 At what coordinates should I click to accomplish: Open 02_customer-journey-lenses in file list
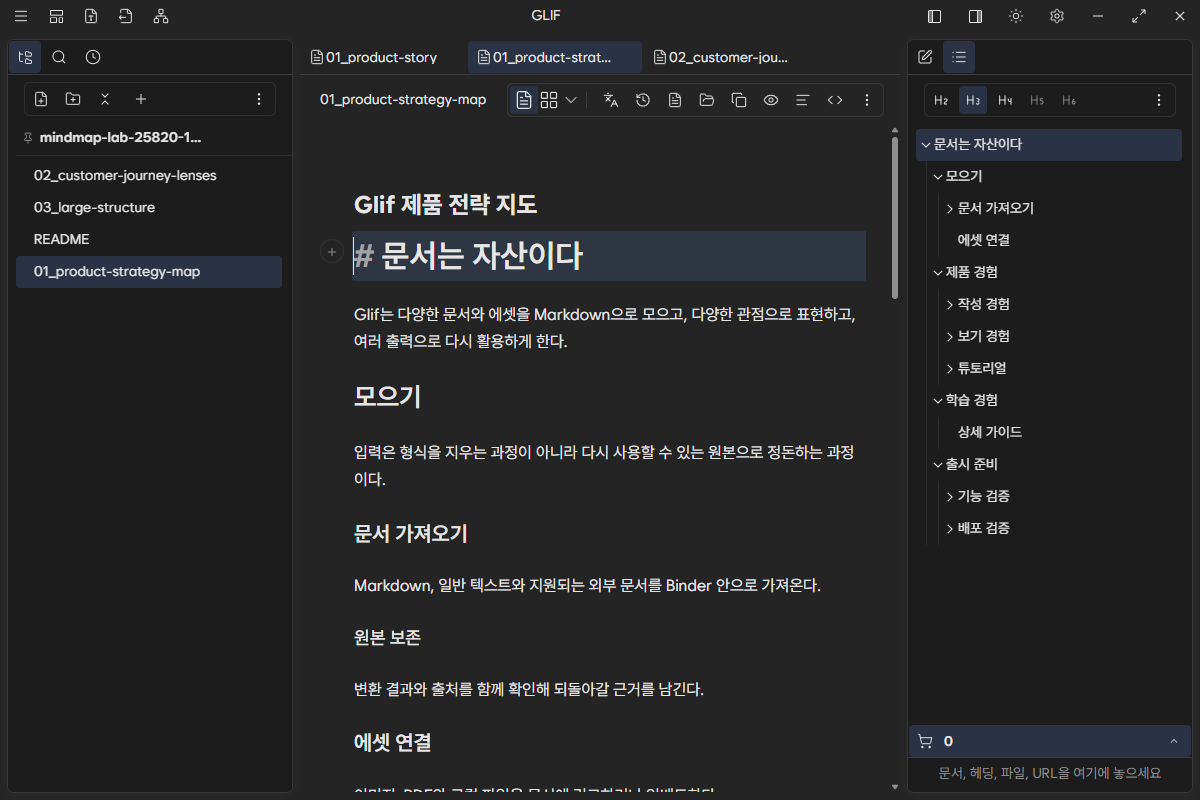coord(149,175)
